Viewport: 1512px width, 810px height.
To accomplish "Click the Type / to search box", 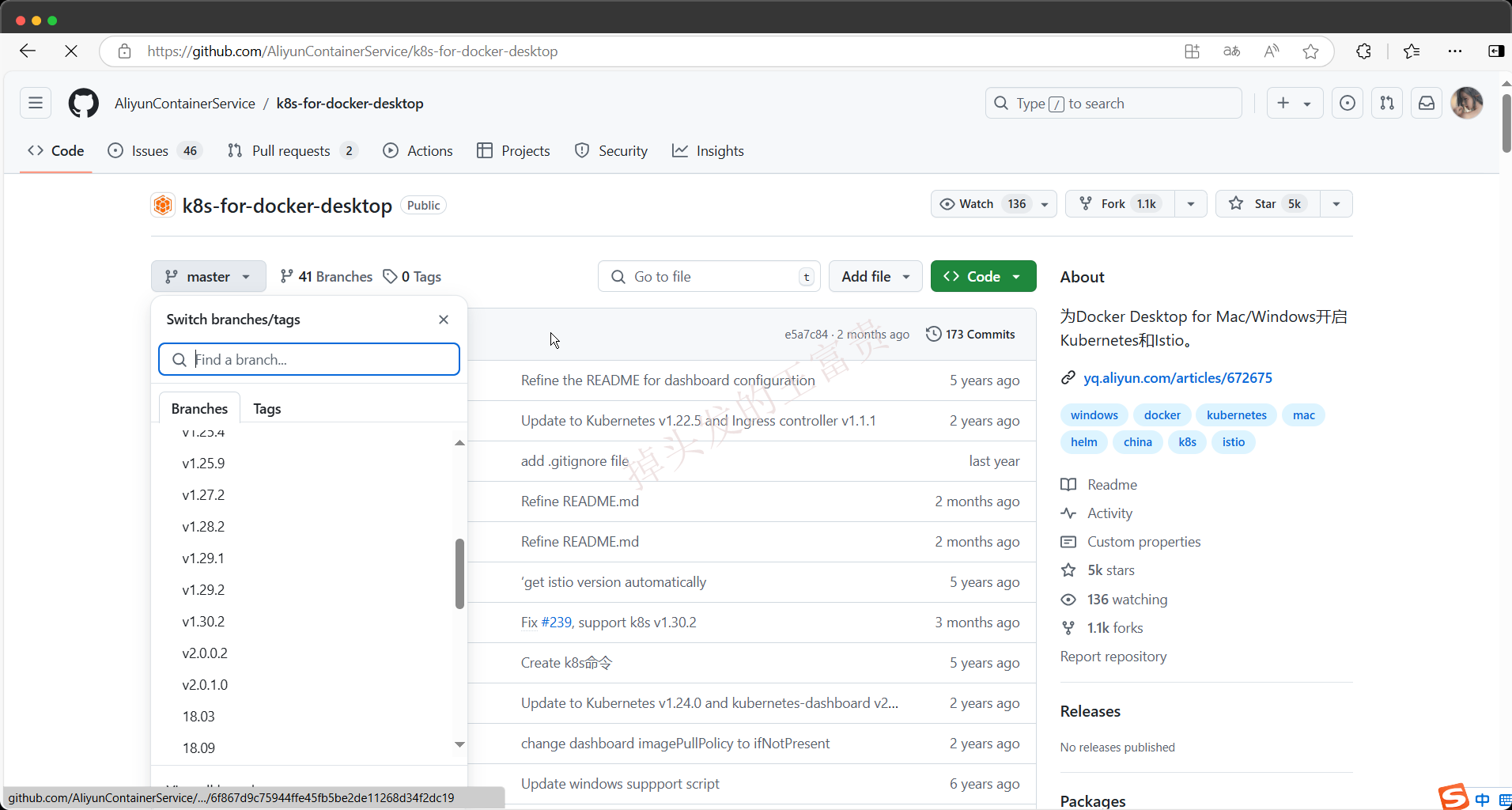I will (x=1113, y=103).
